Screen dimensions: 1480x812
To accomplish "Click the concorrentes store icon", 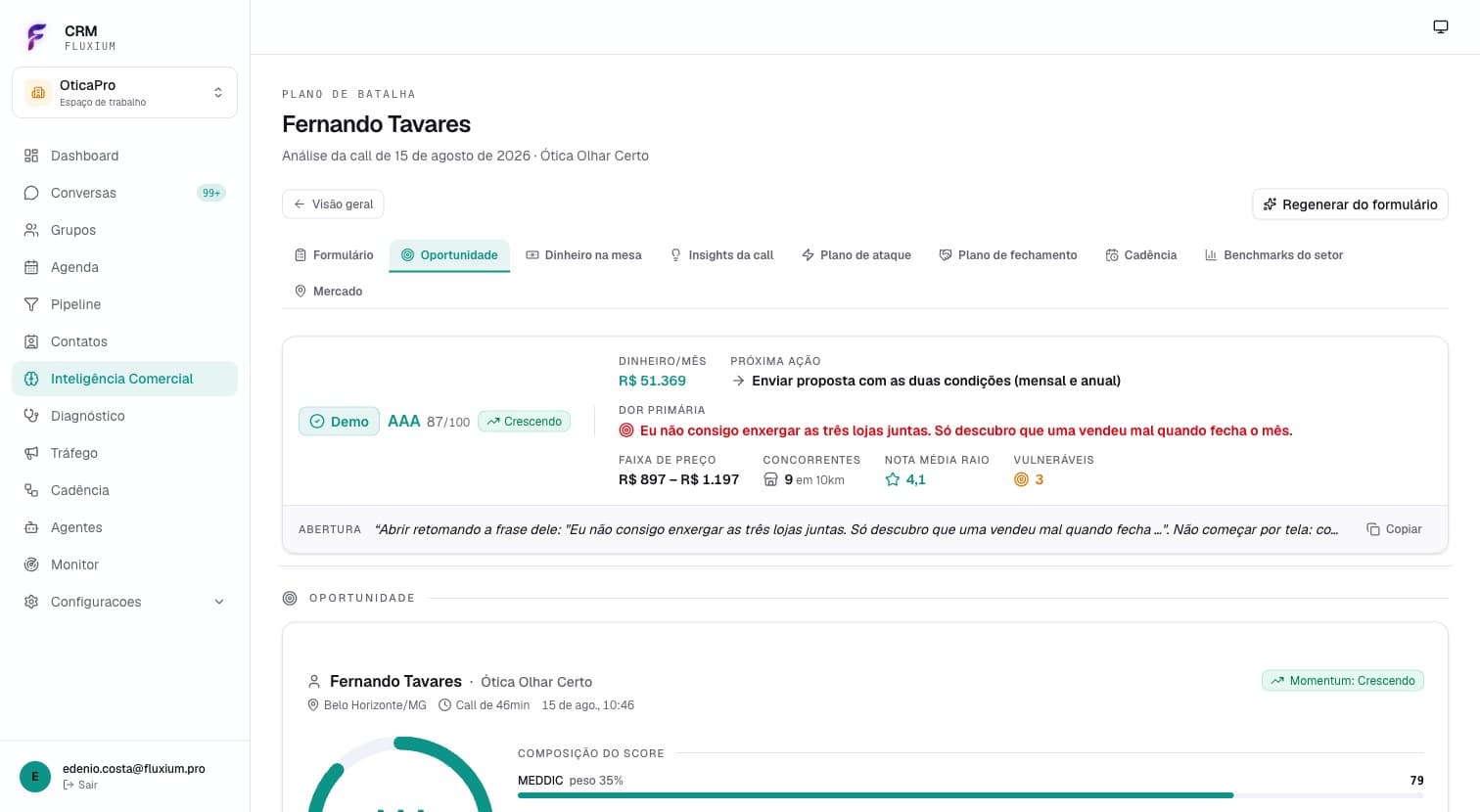I will (770, 479).
